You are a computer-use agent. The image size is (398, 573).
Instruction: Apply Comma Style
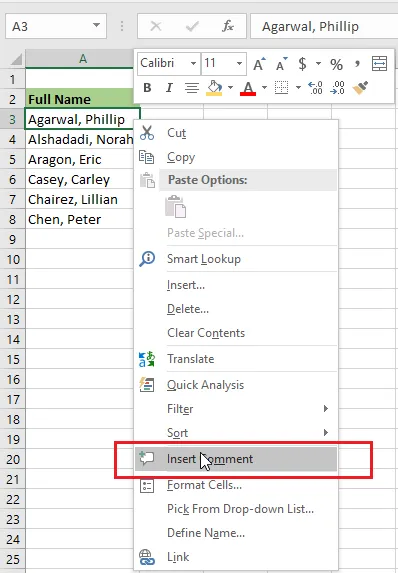(357, 64)
